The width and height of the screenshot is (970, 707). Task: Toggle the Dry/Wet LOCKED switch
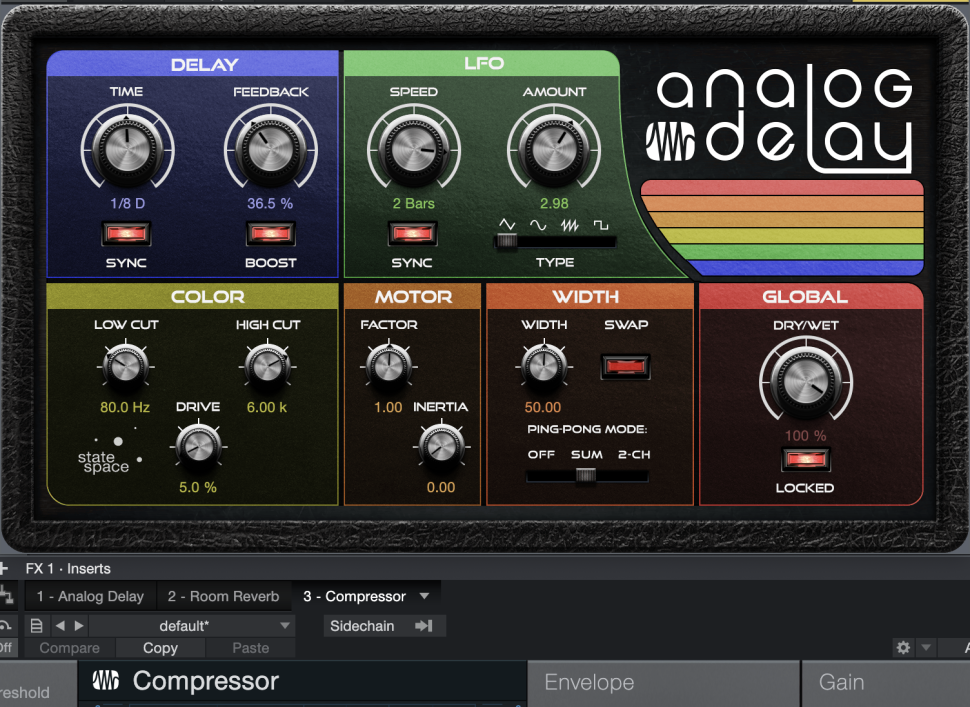pyautogui.click(x=804, y=460)
